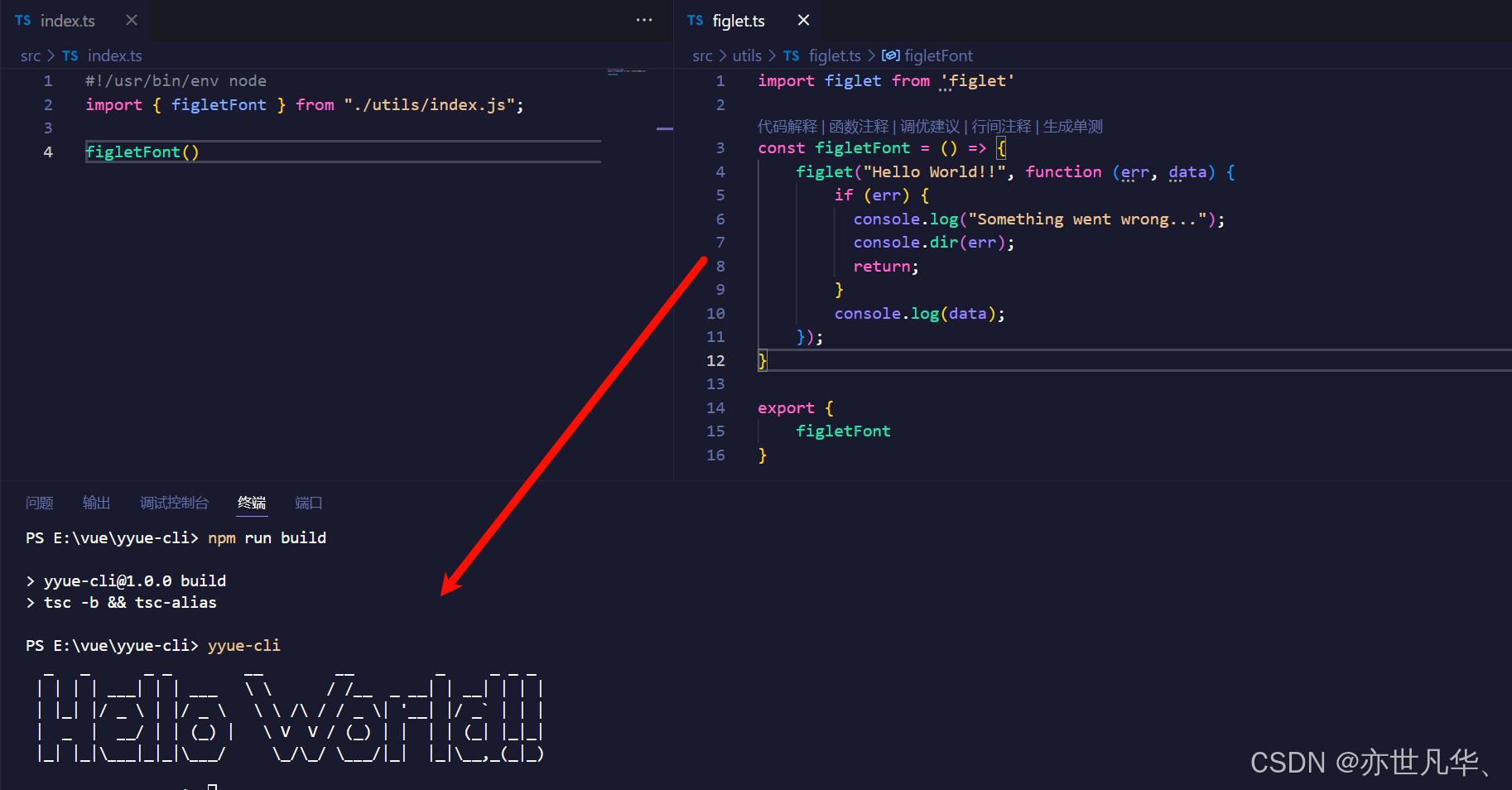
Task: Click the "Hello World!!" string literal
Action: pyautogui.click(x=935, y=172)
